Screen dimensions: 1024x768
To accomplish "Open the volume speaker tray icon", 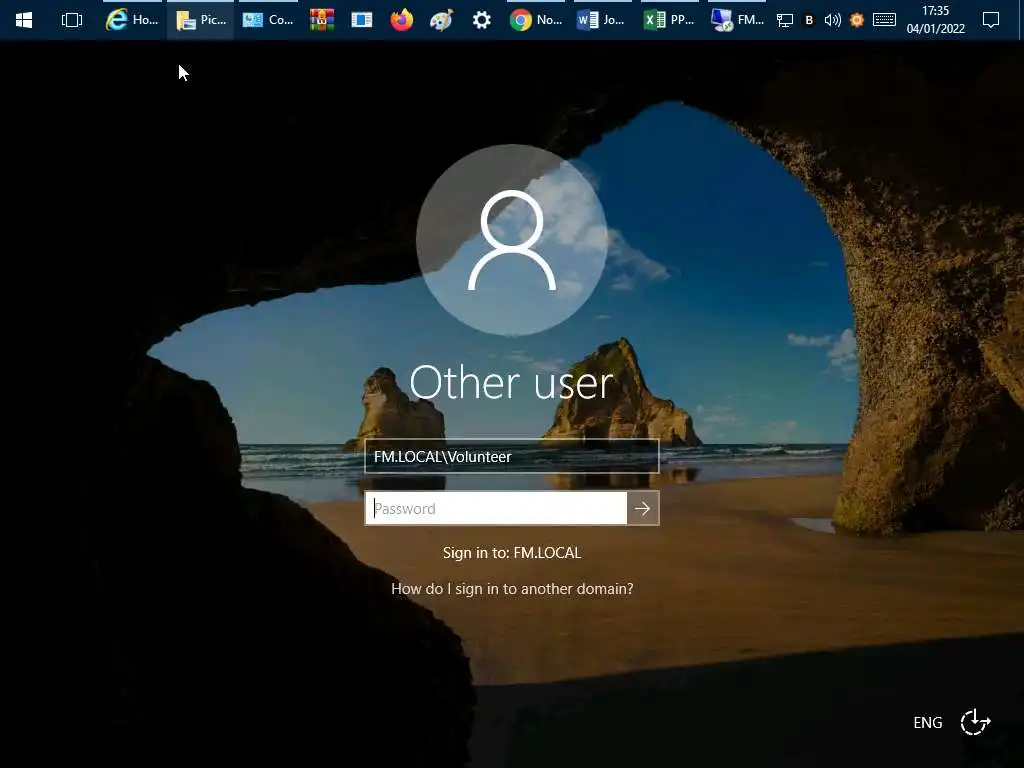I will (x=833, y=20).
